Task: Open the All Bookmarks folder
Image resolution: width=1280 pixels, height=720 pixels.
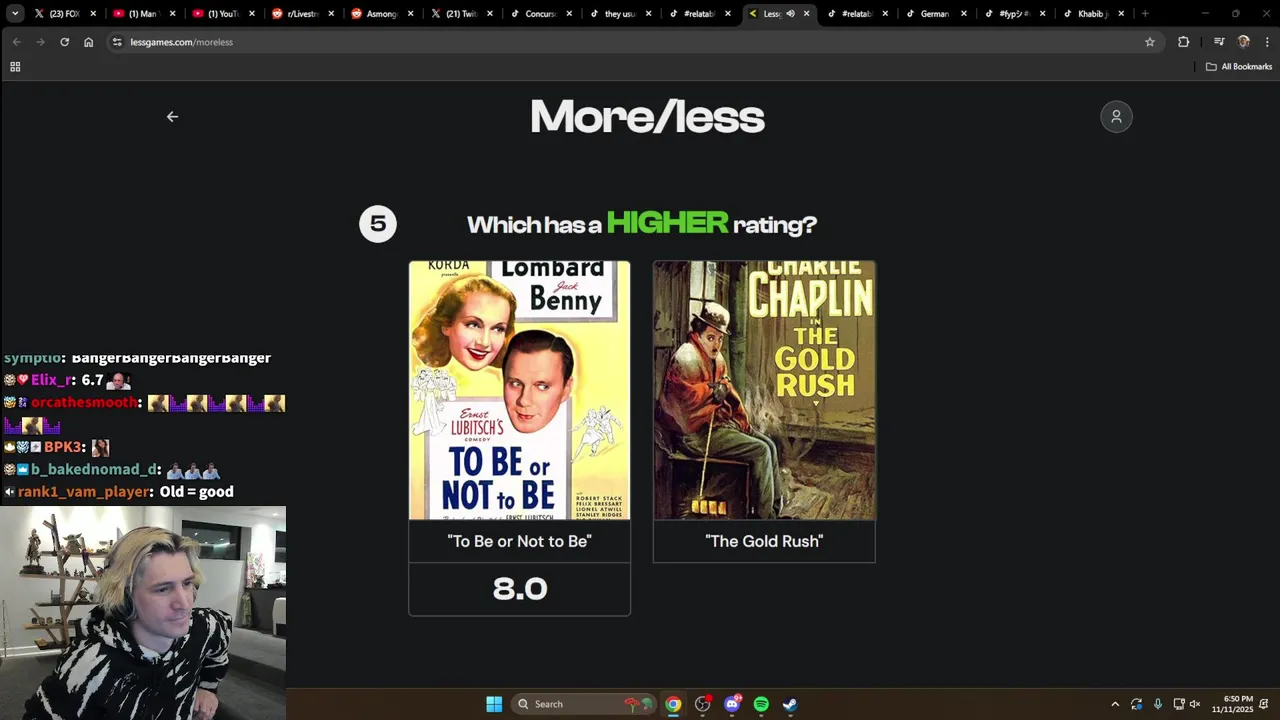Action: [1239, 67]
